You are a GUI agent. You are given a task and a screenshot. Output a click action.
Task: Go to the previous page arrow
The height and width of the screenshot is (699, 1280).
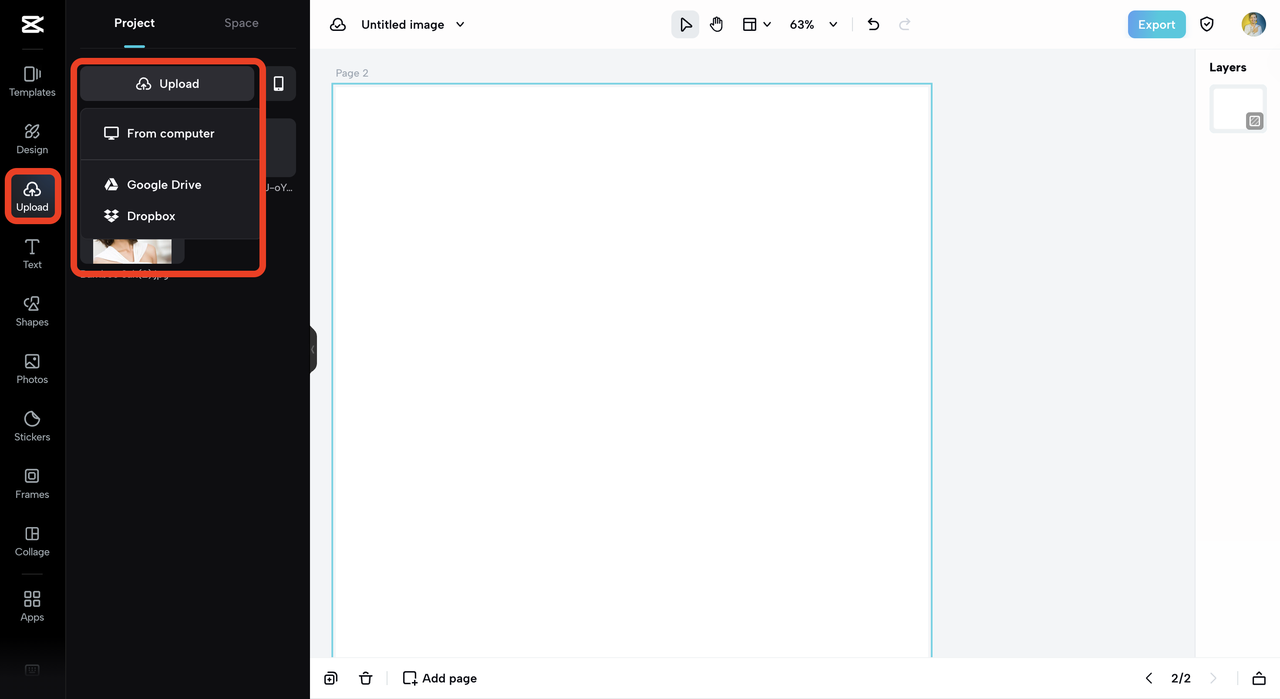coord(1149,678)
